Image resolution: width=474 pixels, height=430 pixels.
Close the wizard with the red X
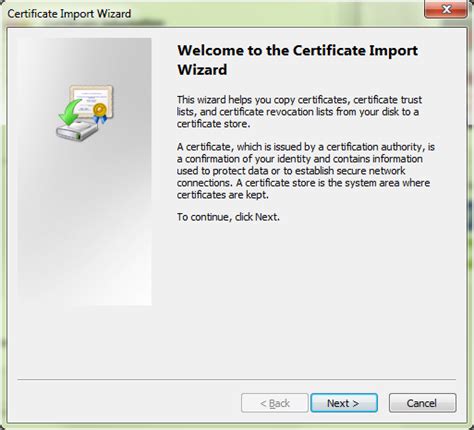pyautogui.click(x=446, y=9)
